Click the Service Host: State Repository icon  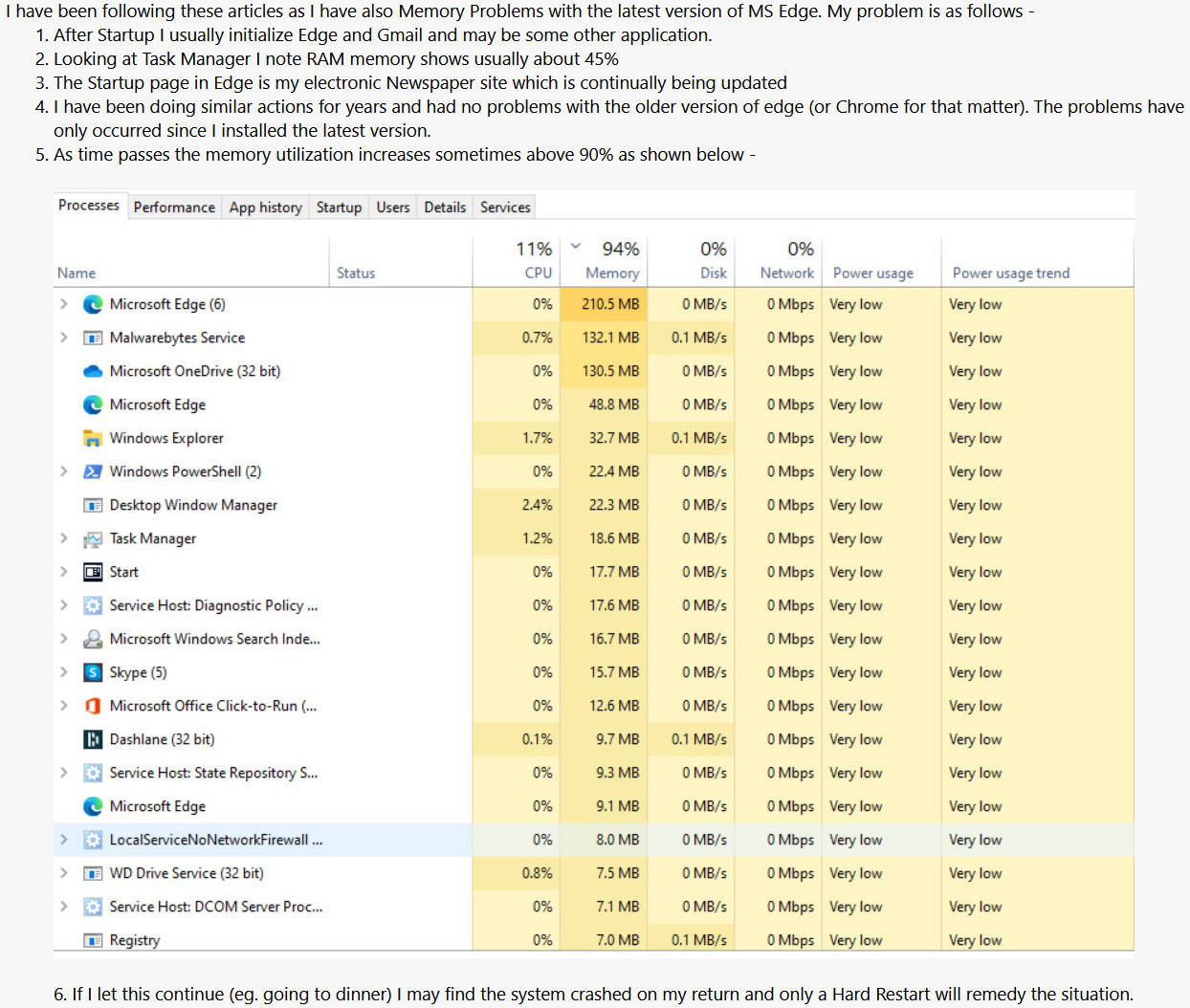(x=93, y=773)
